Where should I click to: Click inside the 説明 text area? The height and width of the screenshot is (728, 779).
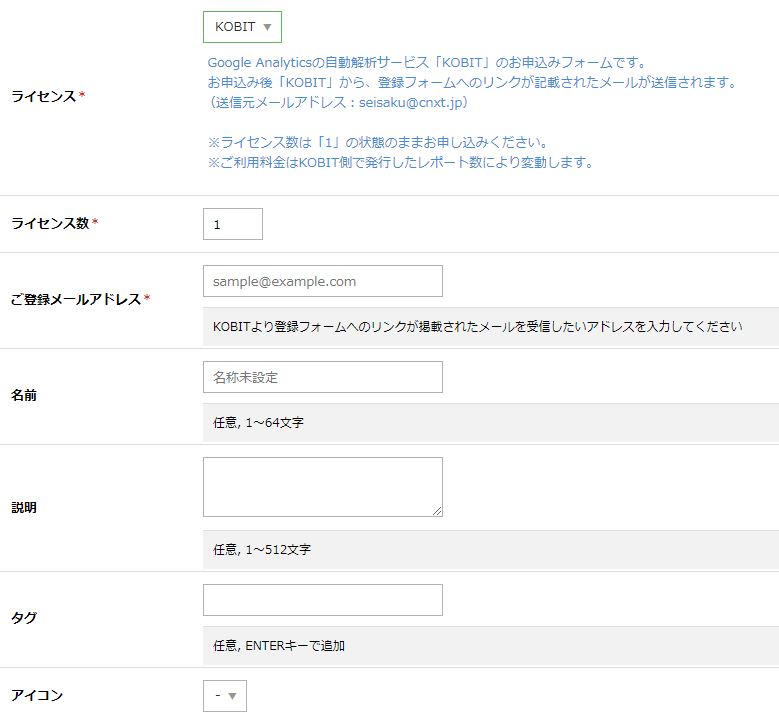coord(322,487)
